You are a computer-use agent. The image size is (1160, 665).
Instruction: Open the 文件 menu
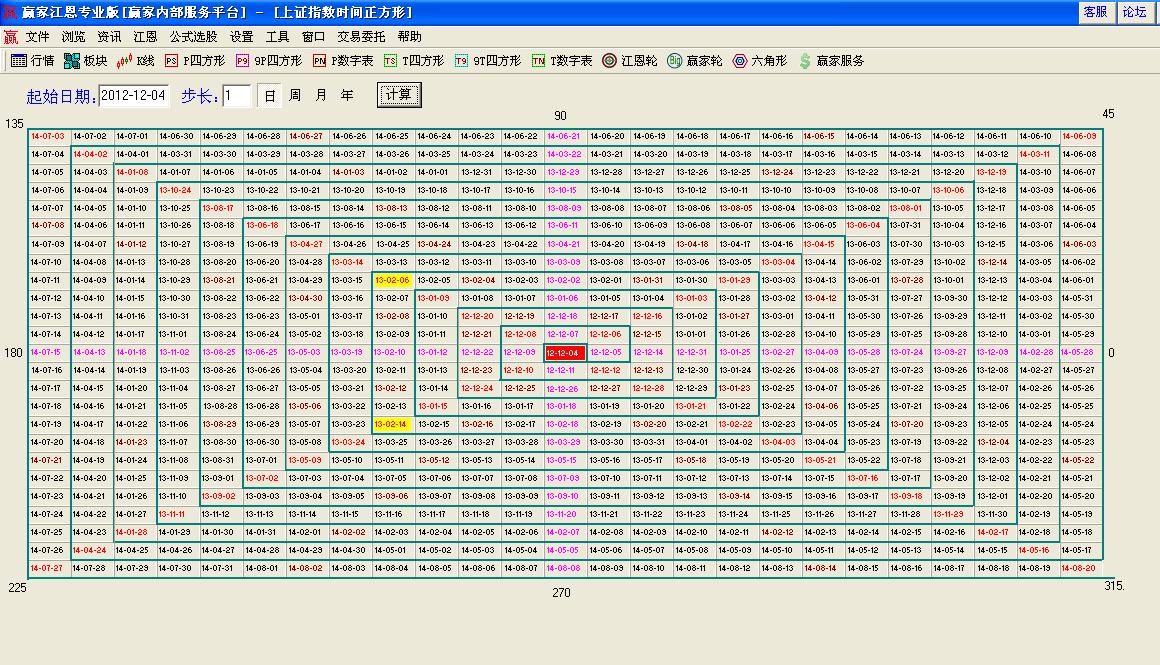click(37, 36)
